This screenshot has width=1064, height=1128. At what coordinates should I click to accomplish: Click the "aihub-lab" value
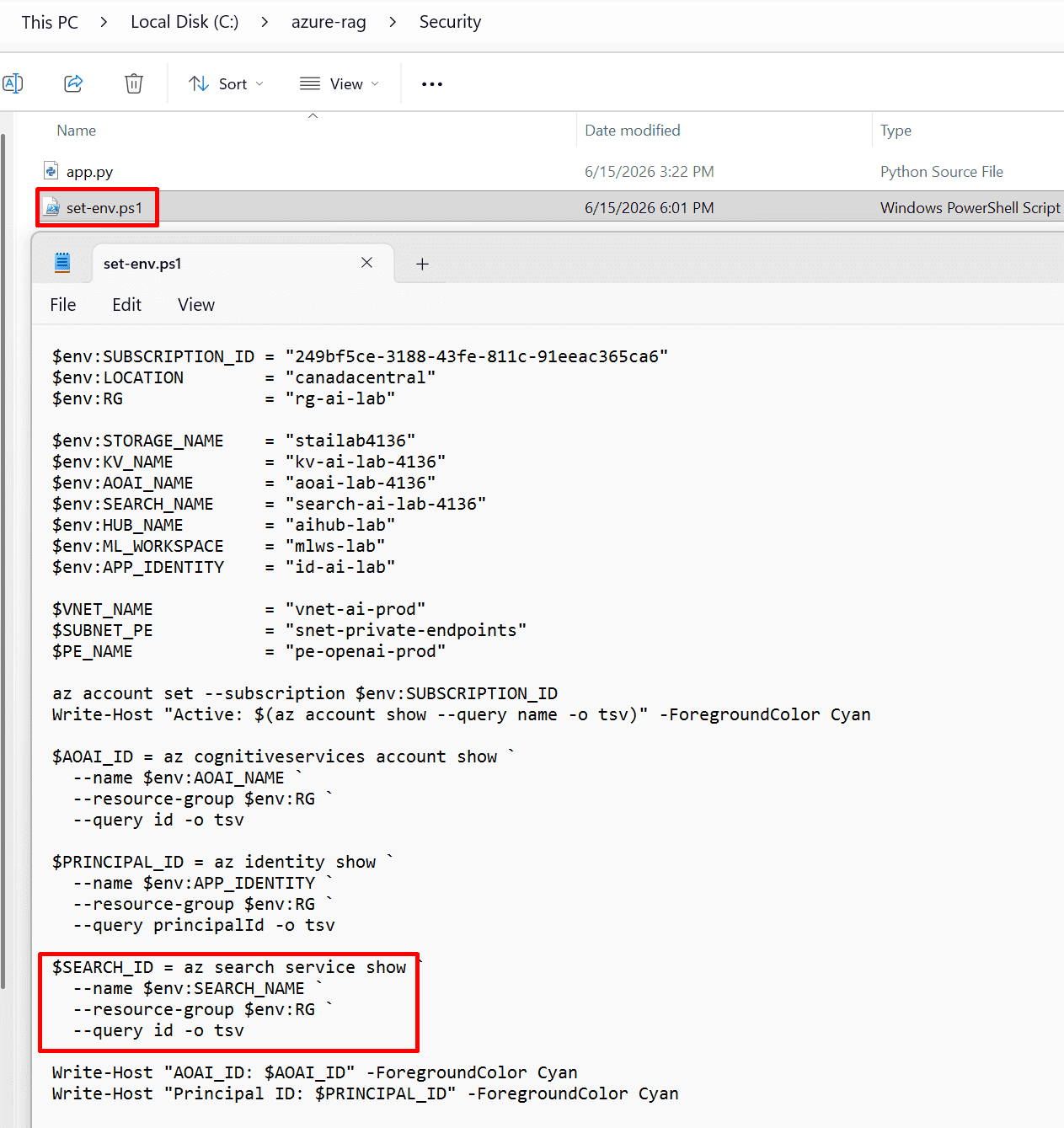click(x=340, y=525)
